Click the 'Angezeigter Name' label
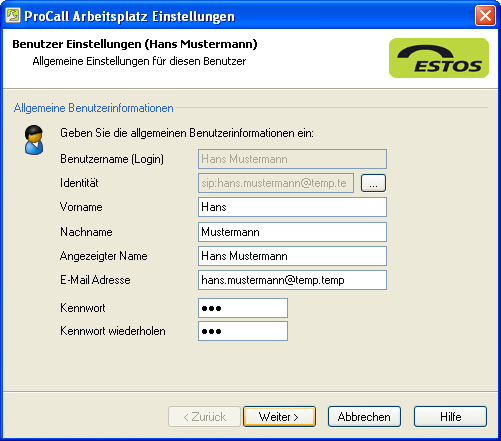Image resolution: width=501 pixels, height=441 pixels. click(104, 256)
